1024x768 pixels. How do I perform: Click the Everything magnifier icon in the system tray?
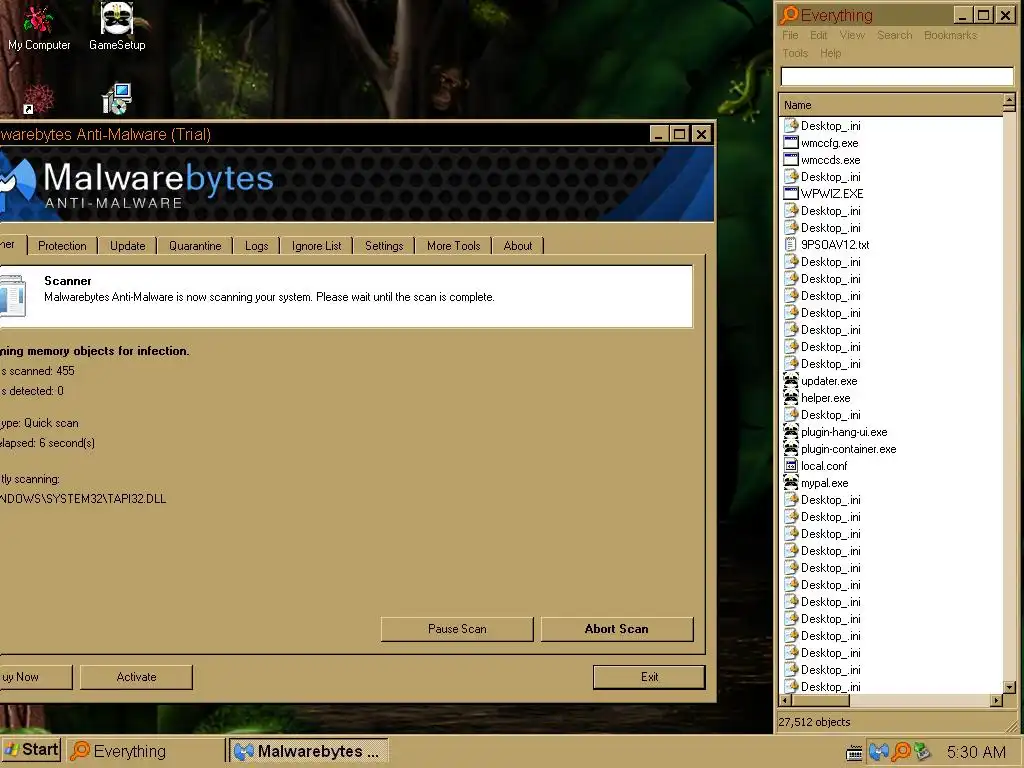[x=901, y=752]
